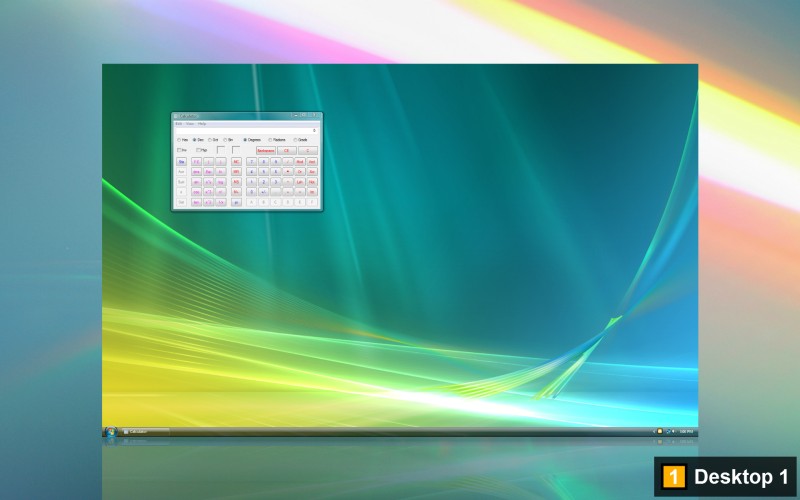Click the digit 6 key
This screenshot has width=800, height=500.
coord(276,172)
